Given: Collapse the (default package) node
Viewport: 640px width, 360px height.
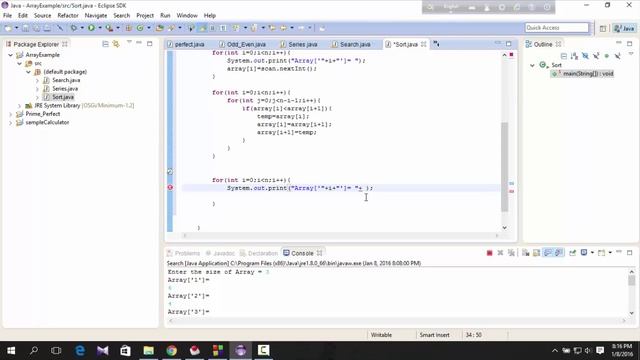Looking at the screenshot, I should 28,72.
